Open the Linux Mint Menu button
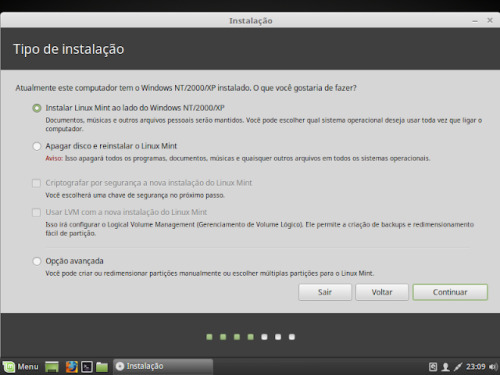 (x=21, y=367)
